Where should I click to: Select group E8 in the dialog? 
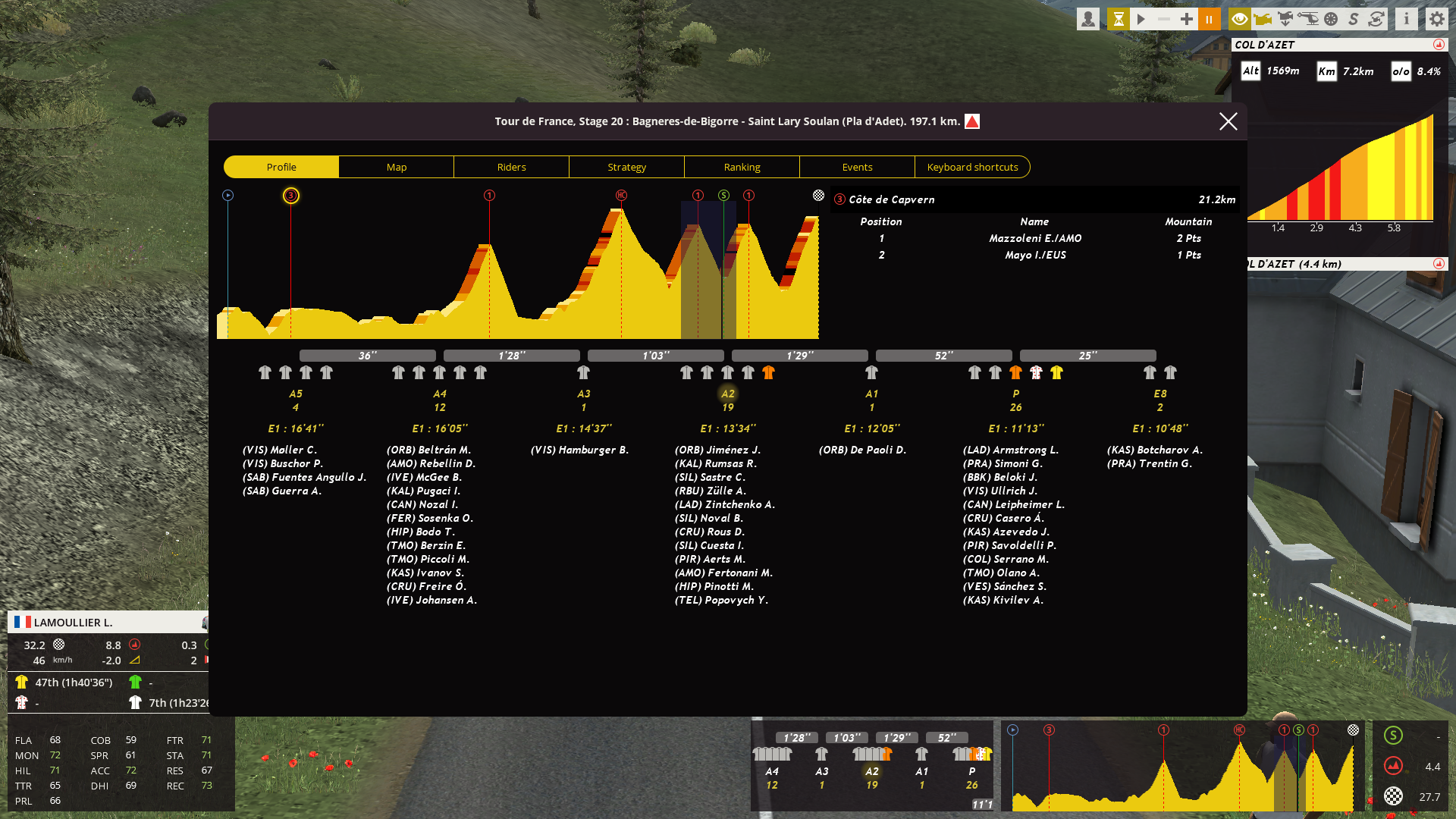(x=1160, y=394)
